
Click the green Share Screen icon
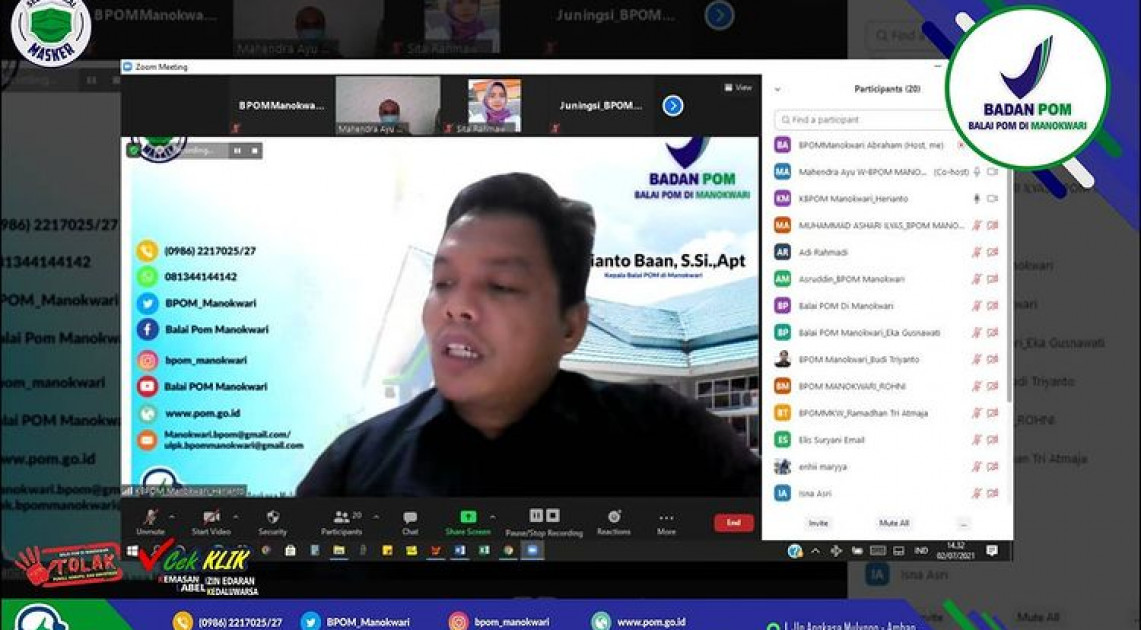pyautogui.click(x=468, y=517)
